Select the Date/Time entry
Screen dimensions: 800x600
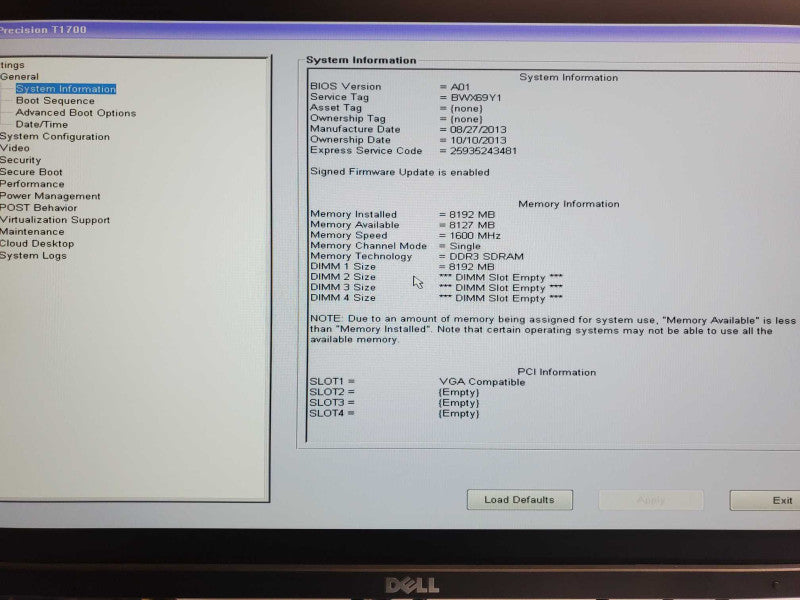42,124
